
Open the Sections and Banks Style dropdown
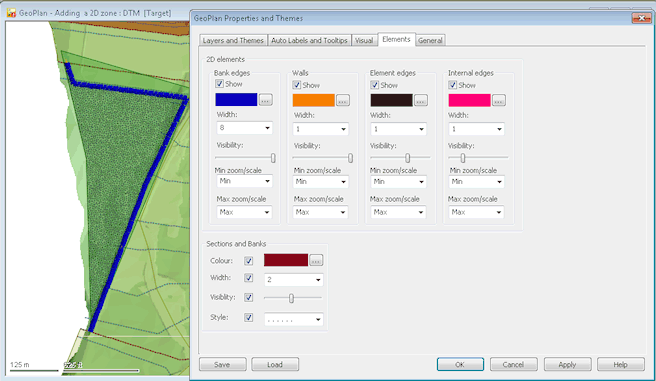pyautogui.click(x=294, y=320)
